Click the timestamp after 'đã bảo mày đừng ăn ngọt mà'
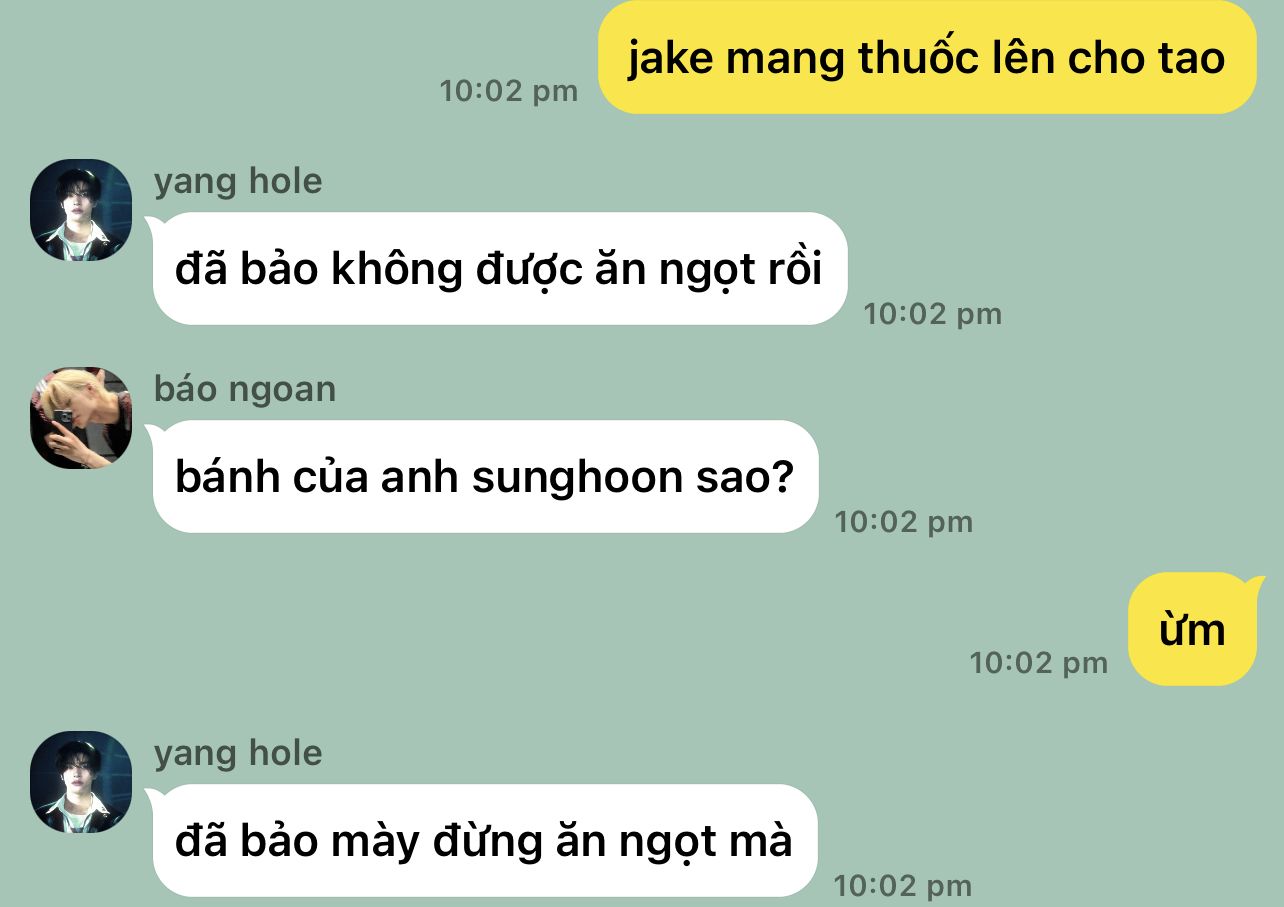 click(903, 886)
